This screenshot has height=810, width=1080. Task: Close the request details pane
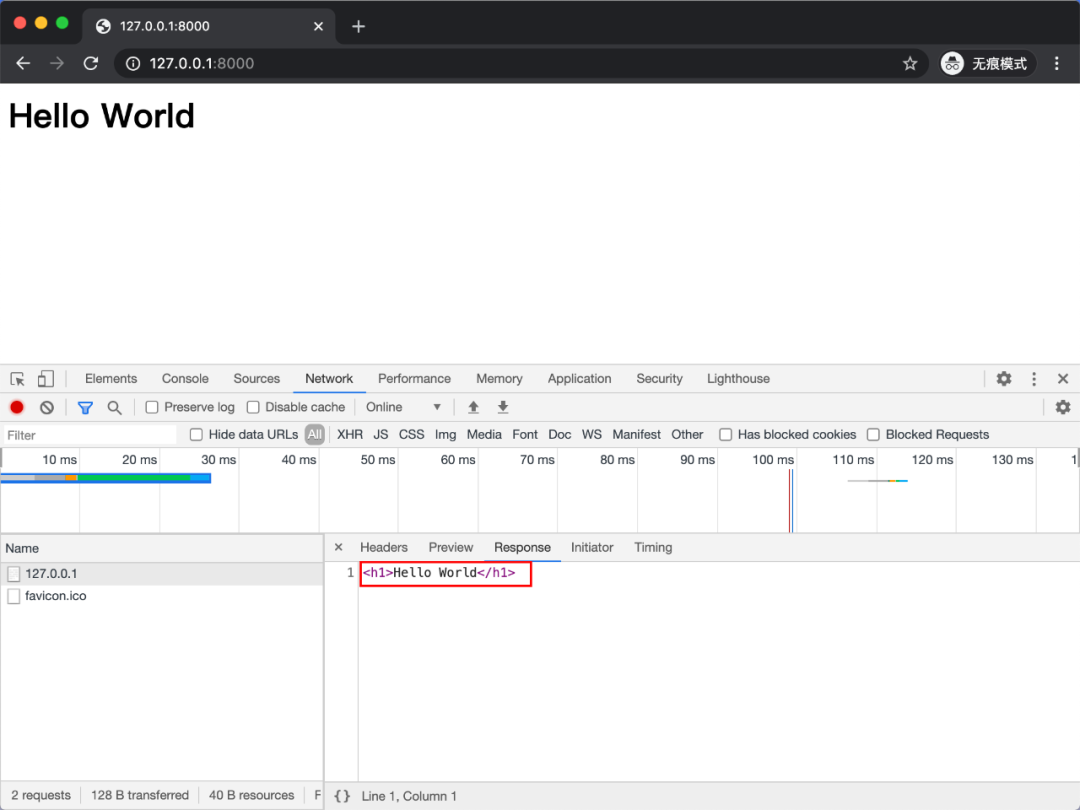pyautogui.click(x=338, y=547)
